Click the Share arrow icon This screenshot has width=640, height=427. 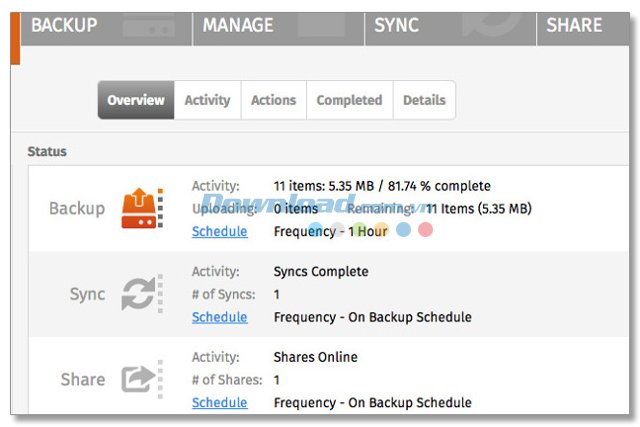[141, 379]
